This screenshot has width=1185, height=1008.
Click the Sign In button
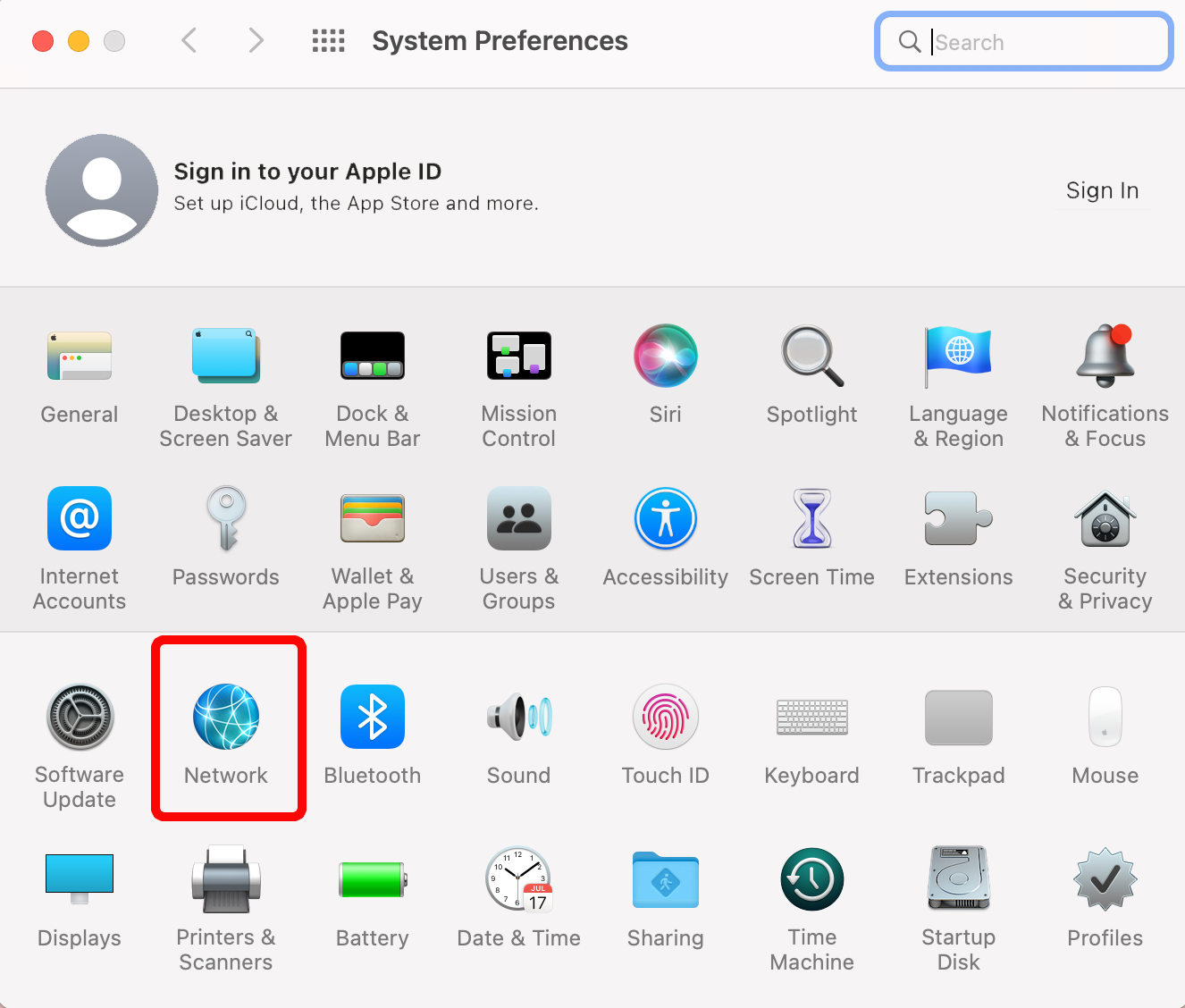point(1103,190)
